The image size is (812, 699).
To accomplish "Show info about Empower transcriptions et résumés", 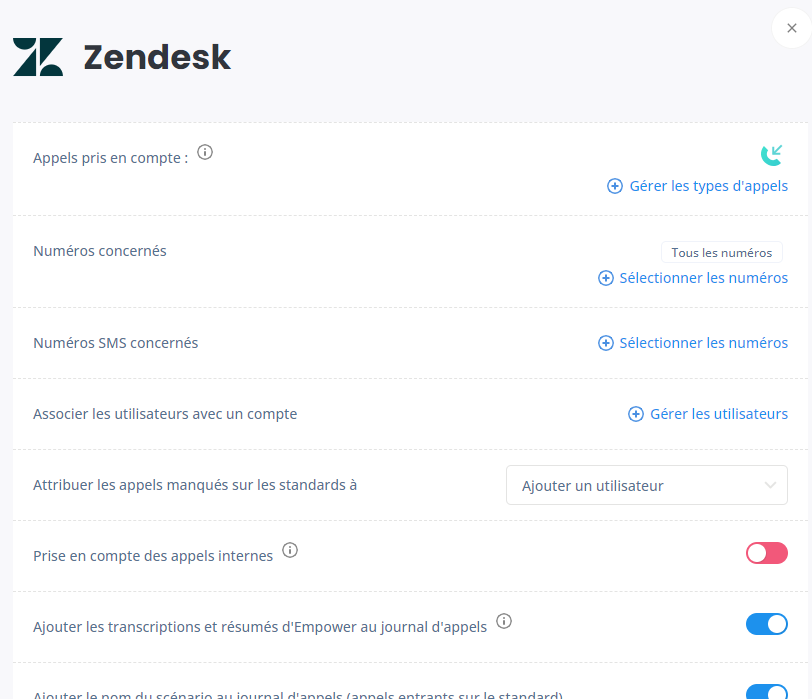I will (504, 621).
